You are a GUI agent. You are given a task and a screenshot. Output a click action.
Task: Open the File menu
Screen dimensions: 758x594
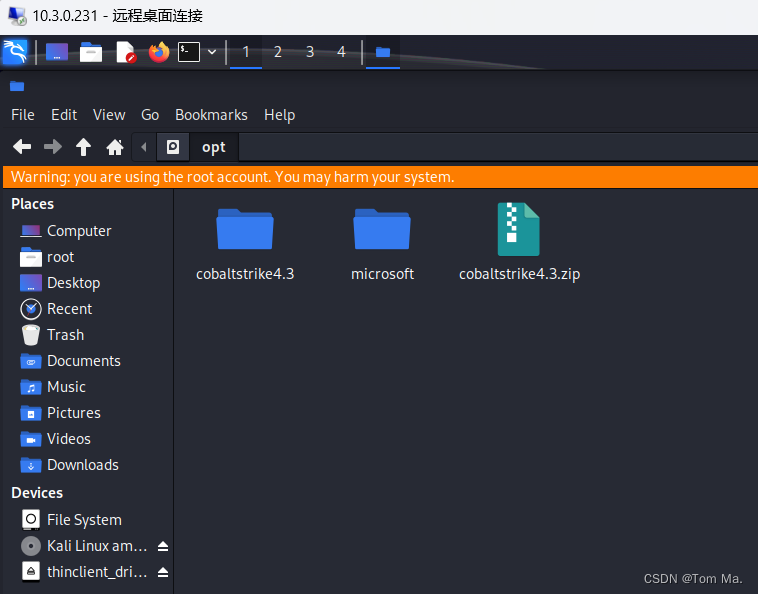(x=23, y=115)
